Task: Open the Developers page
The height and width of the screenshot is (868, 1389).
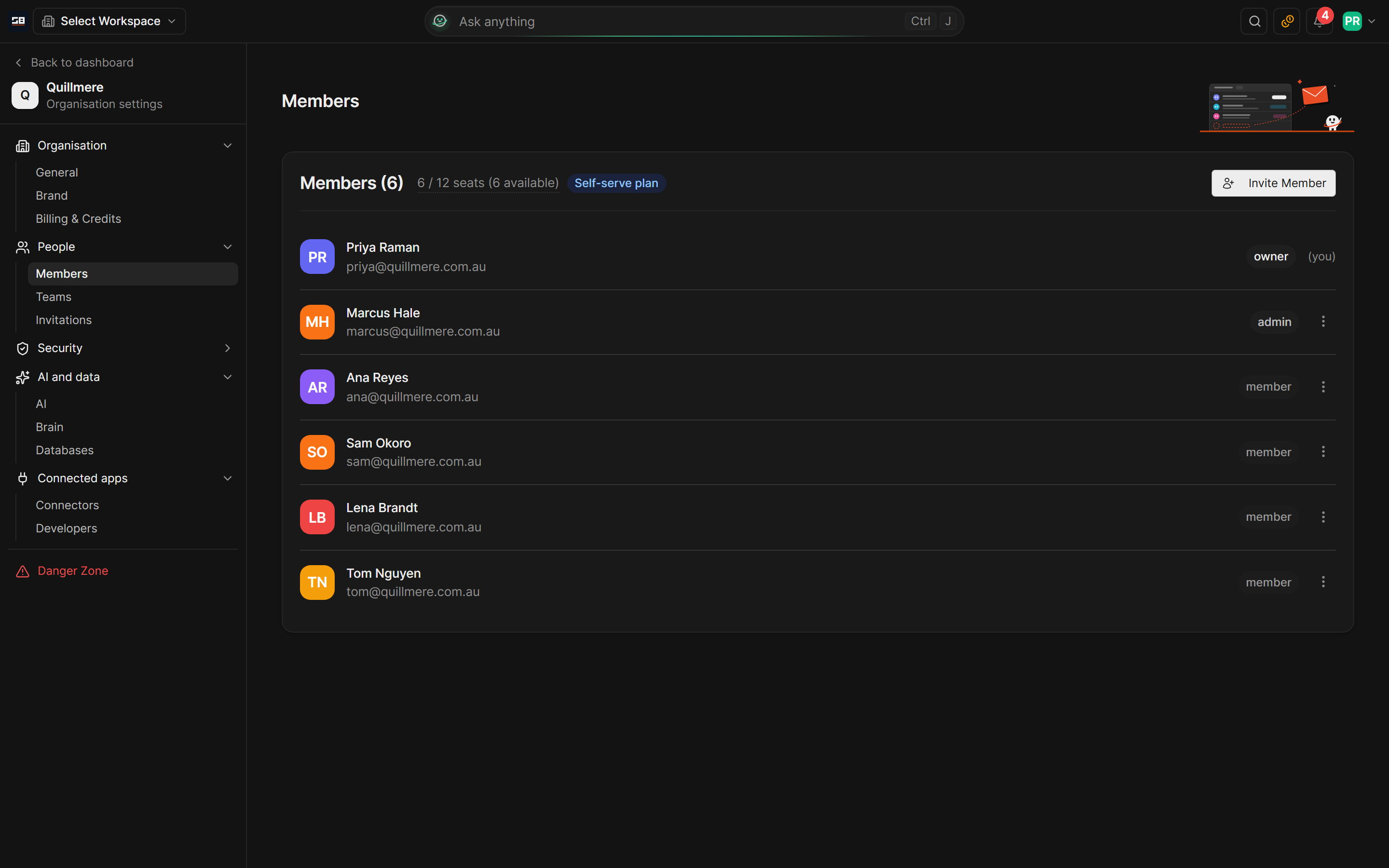Action: click(x=133, y=529)
